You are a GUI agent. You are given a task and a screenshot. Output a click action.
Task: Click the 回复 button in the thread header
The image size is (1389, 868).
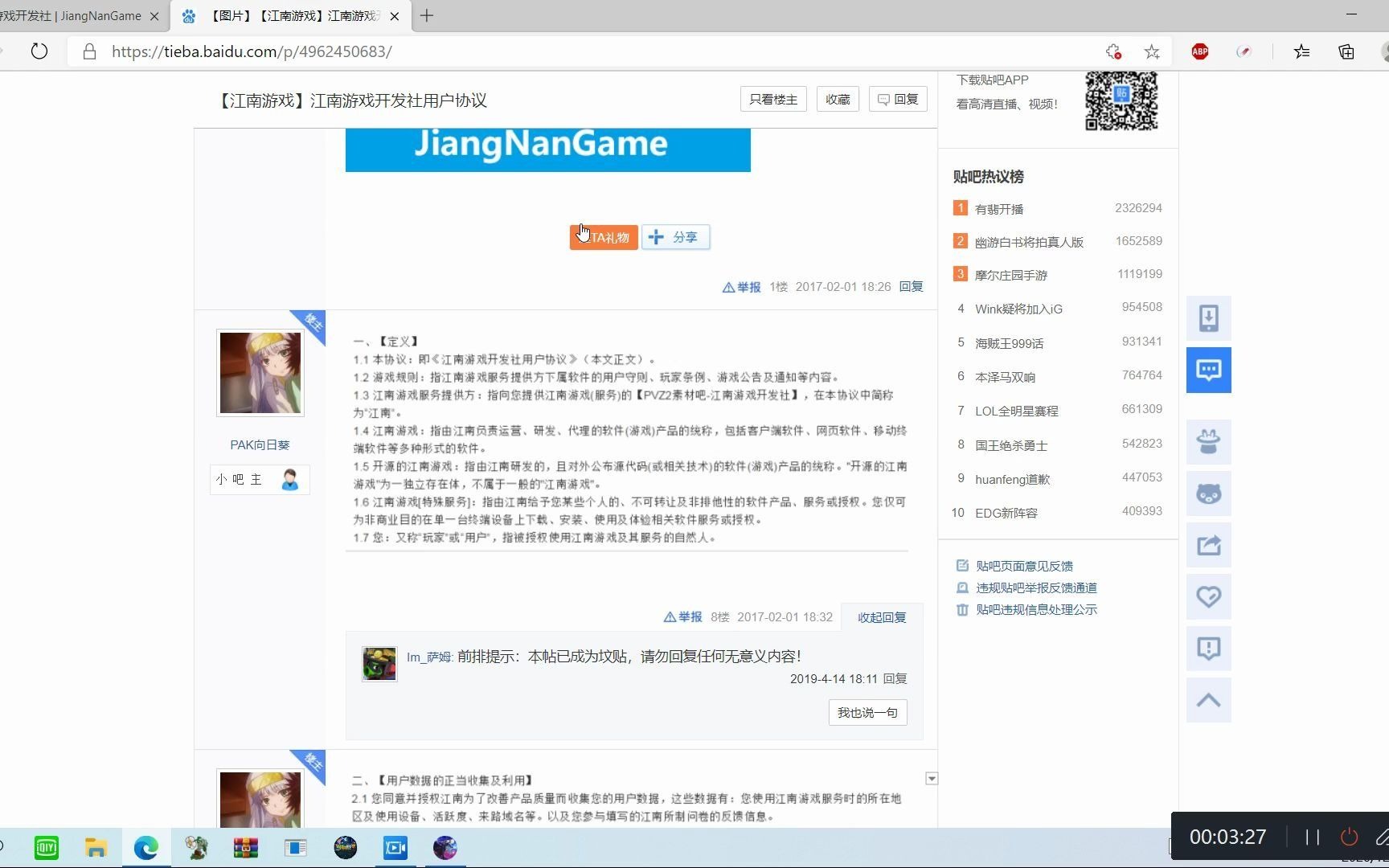point(898,99)
